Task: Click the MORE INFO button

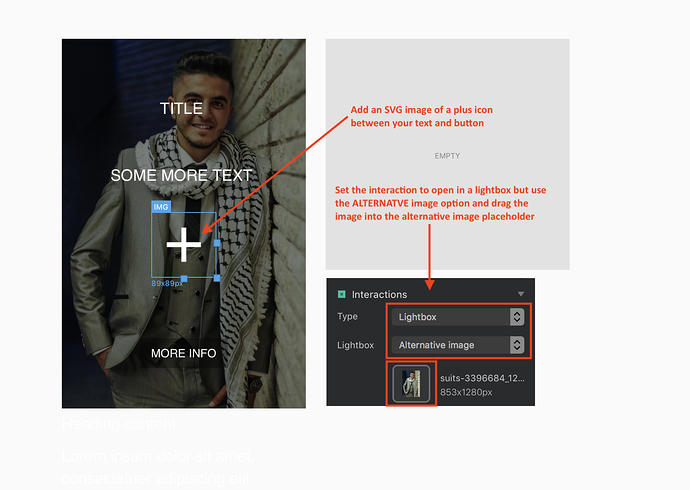Action: coord(183,353)
